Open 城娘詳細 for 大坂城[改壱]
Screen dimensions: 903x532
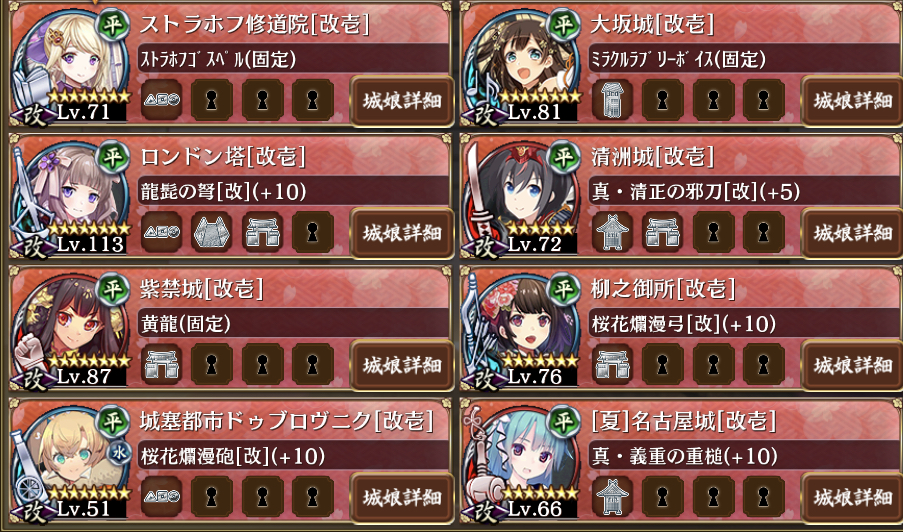pyautogui.click(x=852, y=101)
